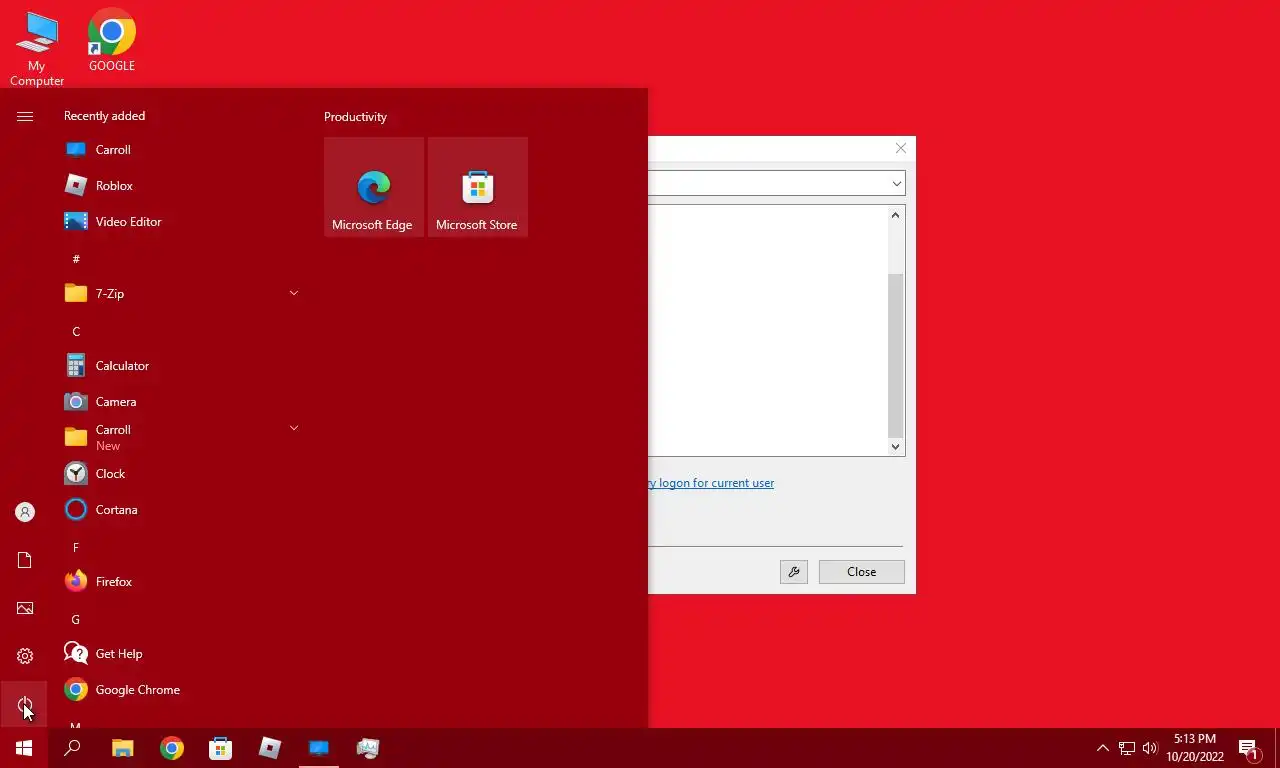Open Get Help app
Image resolution: width=1280 pixels, height=768 pixels.
[180, 654]
